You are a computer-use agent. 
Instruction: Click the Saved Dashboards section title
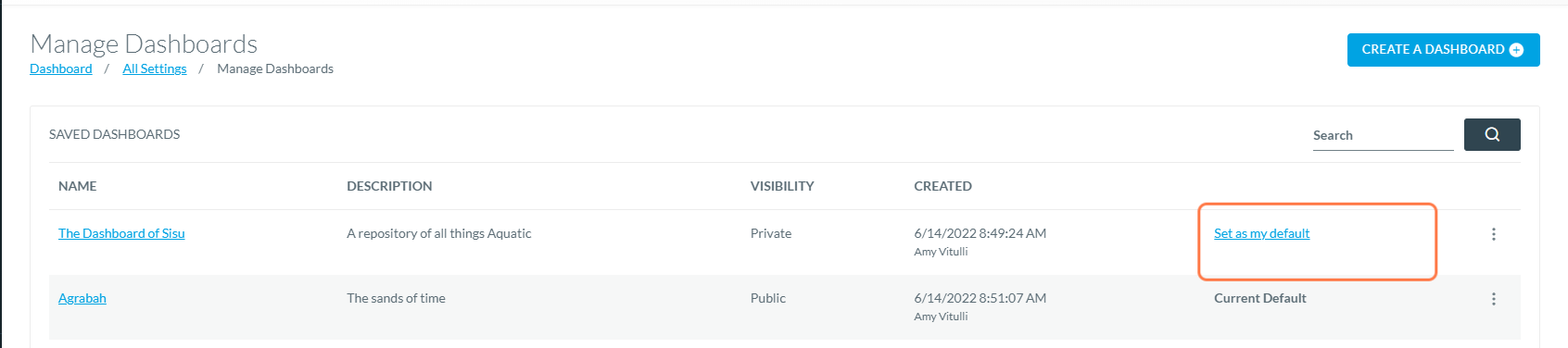tap(115, 134)
